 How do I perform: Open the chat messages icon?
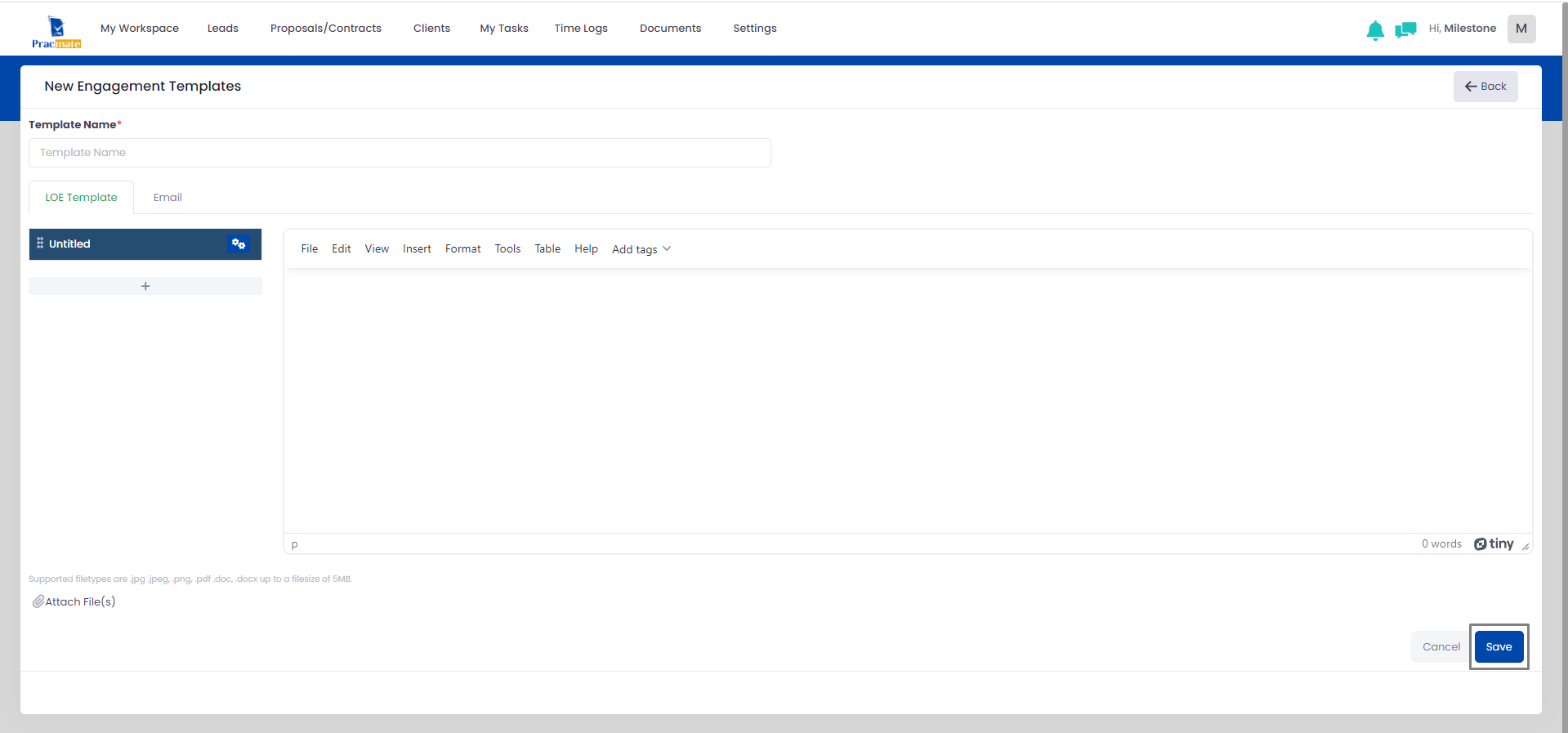coord(1405,30)
